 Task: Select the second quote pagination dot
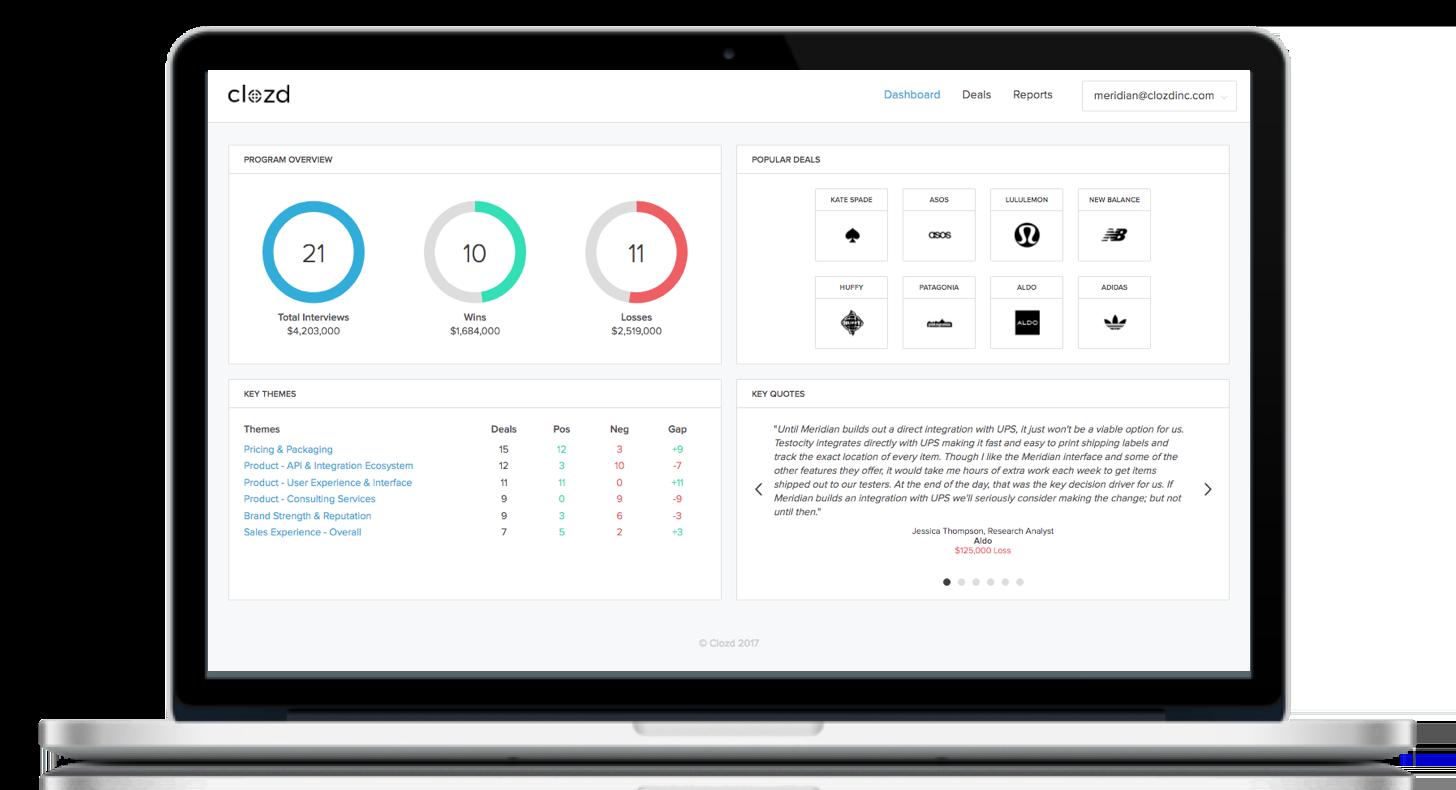click(x=961, y=582)
